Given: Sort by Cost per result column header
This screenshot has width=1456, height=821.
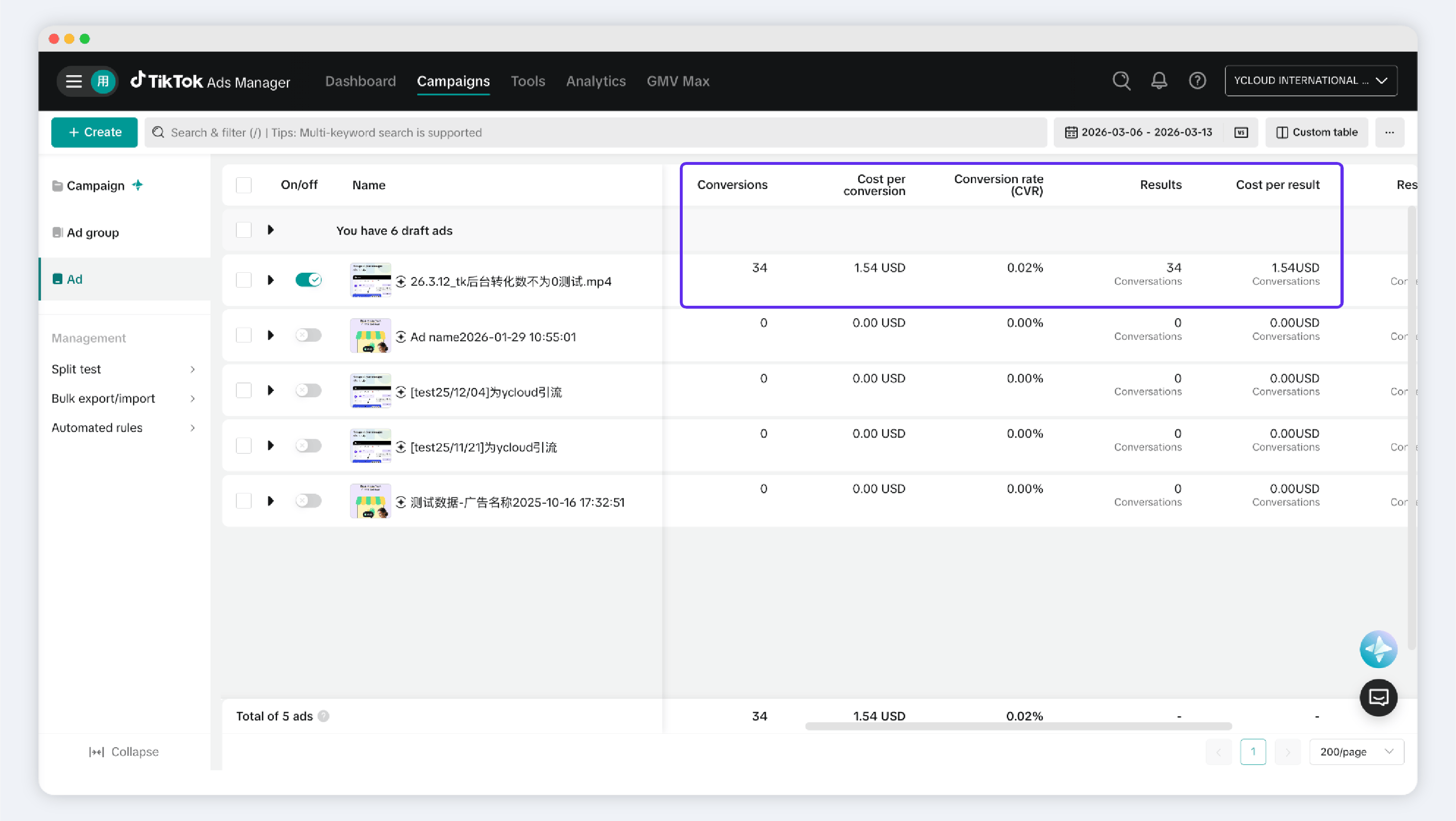Looking at the screenshot, I should [1277, 185].
